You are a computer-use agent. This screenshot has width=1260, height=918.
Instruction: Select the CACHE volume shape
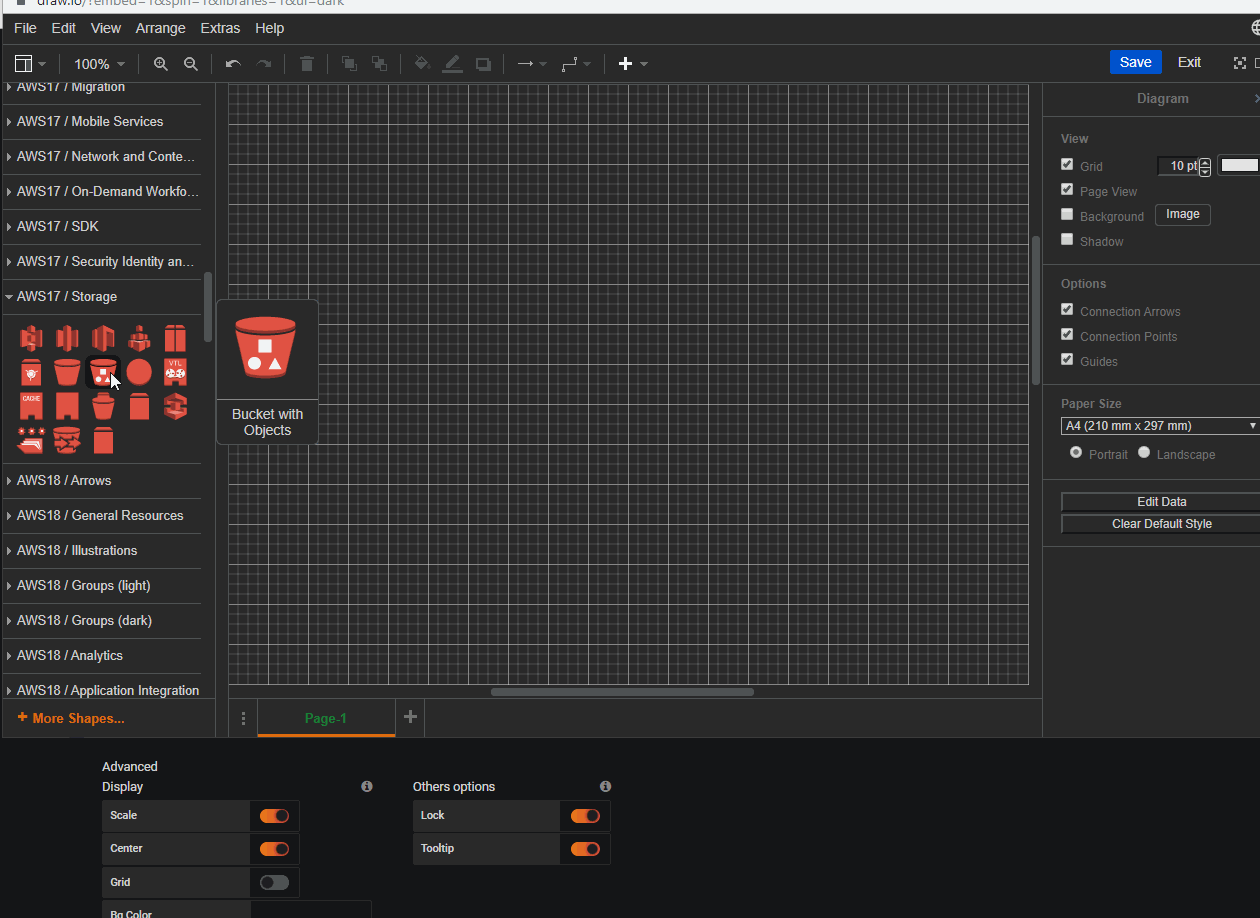[x=31, y=405]
